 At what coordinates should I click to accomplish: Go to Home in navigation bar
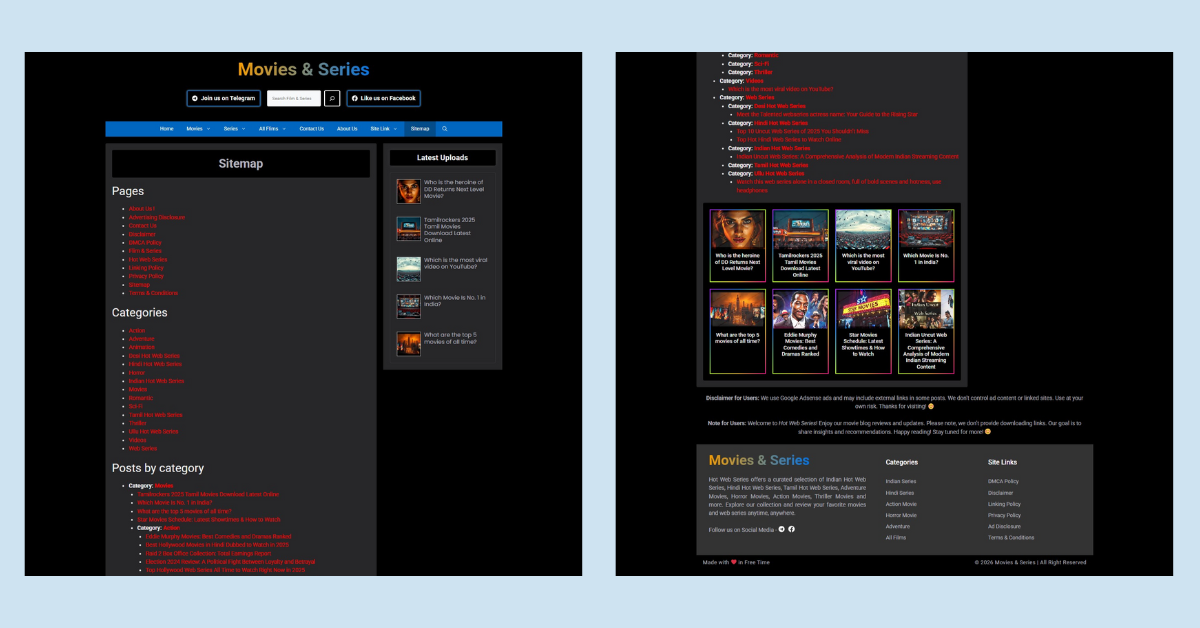pos(166,129)
